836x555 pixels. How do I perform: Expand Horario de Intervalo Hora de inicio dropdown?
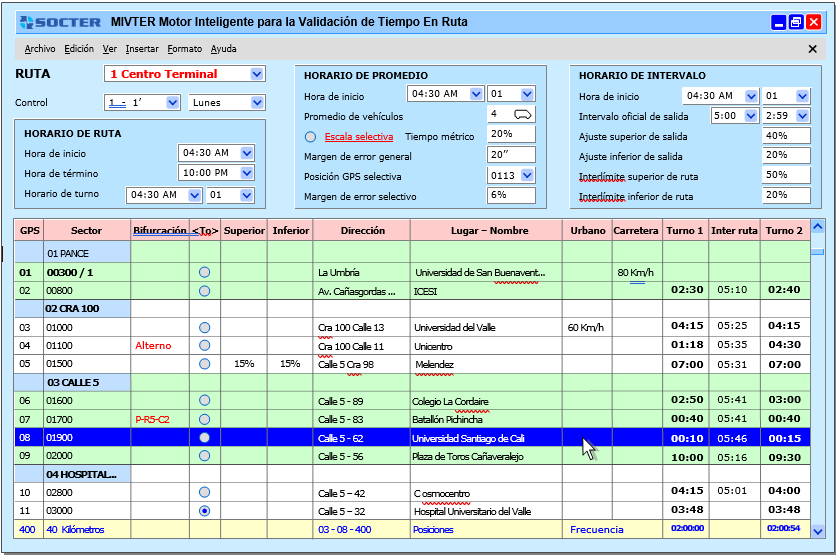(x=751, y=96)
